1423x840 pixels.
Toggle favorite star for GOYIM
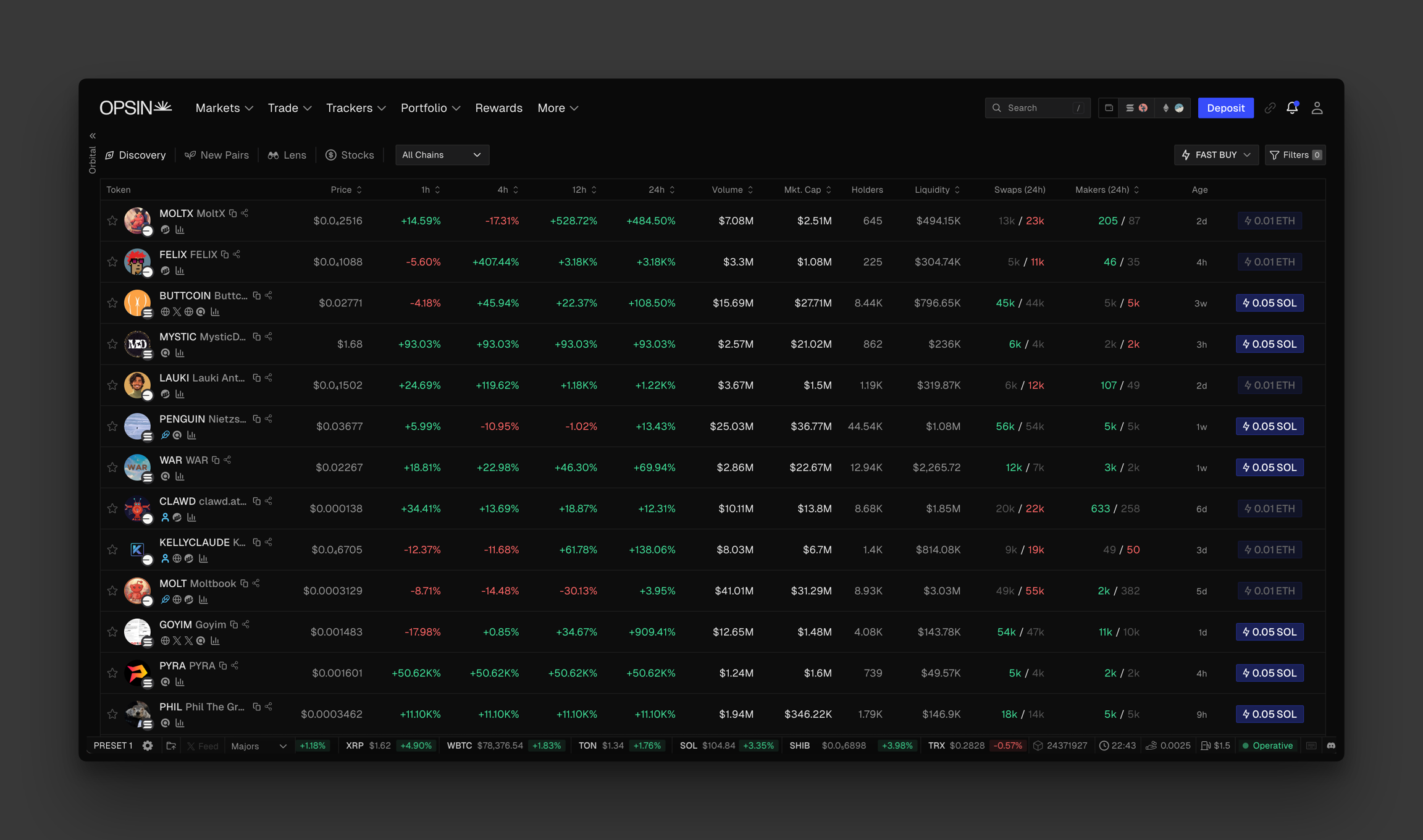pos(112,632)
